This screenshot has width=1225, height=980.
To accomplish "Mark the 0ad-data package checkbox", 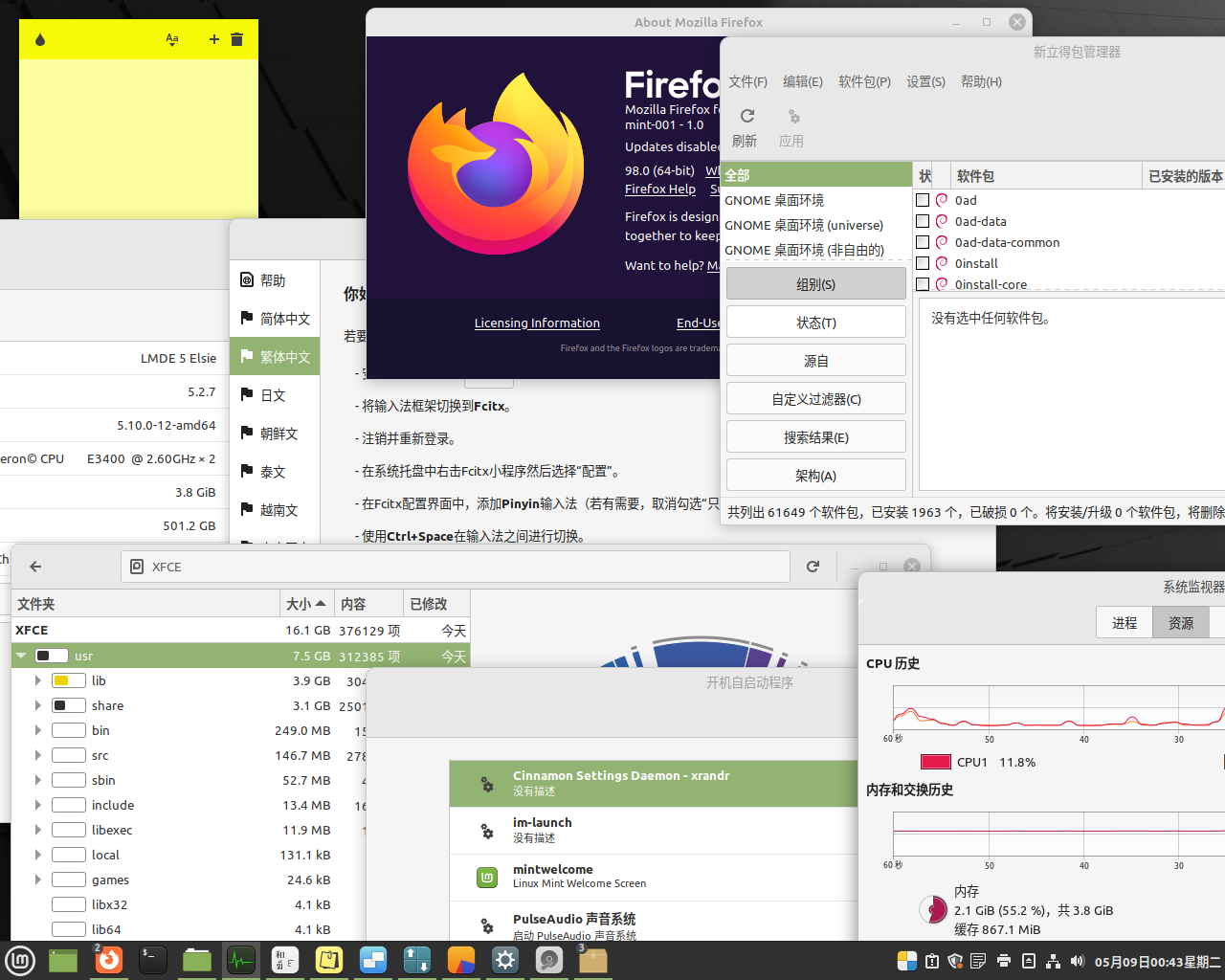I will (923, 221).
